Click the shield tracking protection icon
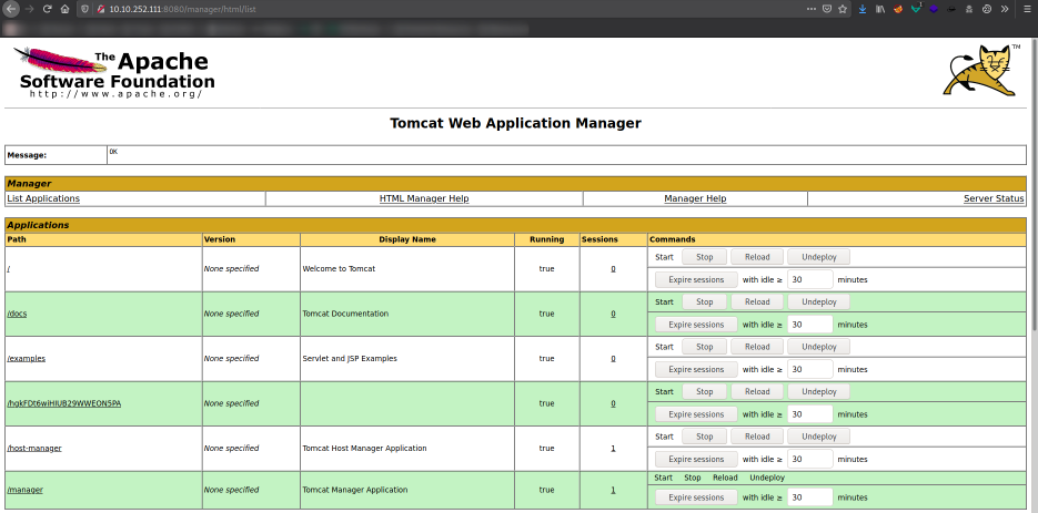 pos(85,9)
